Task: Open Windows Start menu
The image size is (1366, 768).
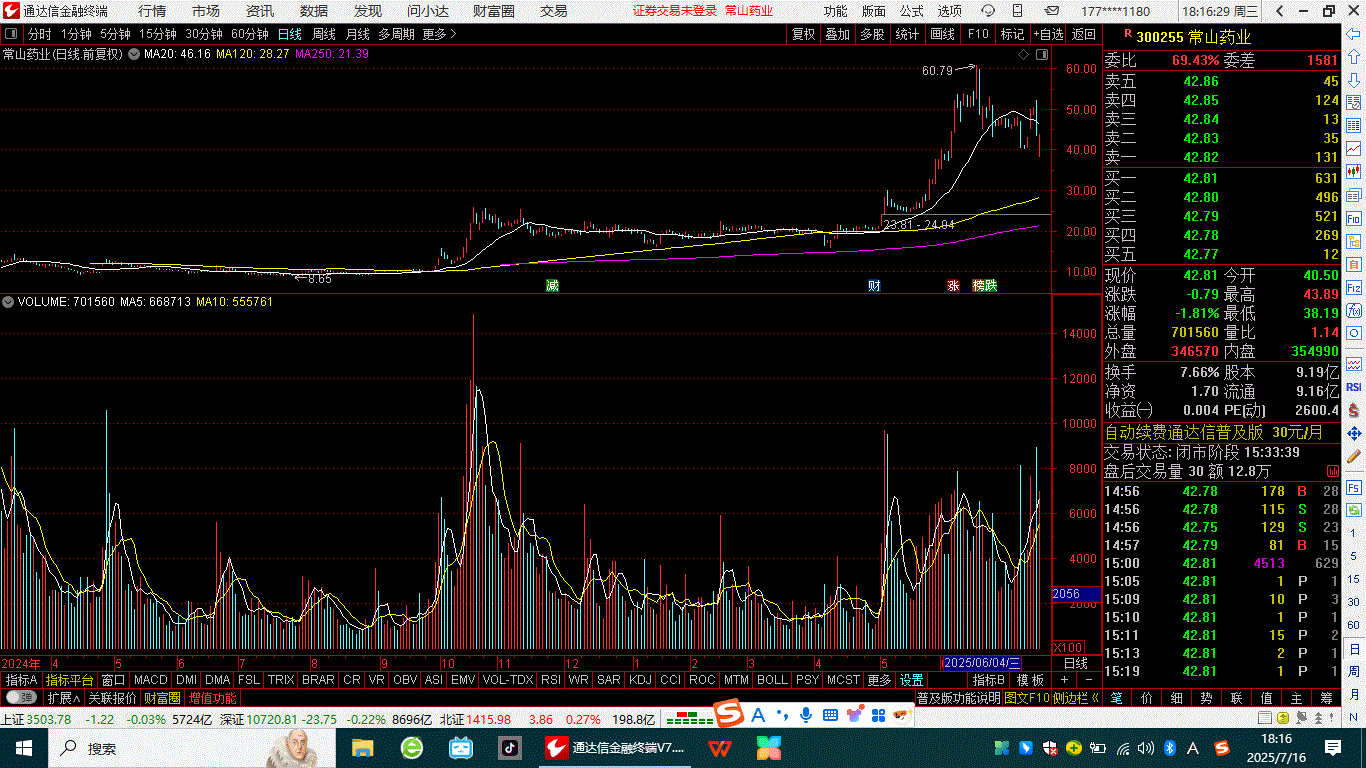Action: (22, 747)
